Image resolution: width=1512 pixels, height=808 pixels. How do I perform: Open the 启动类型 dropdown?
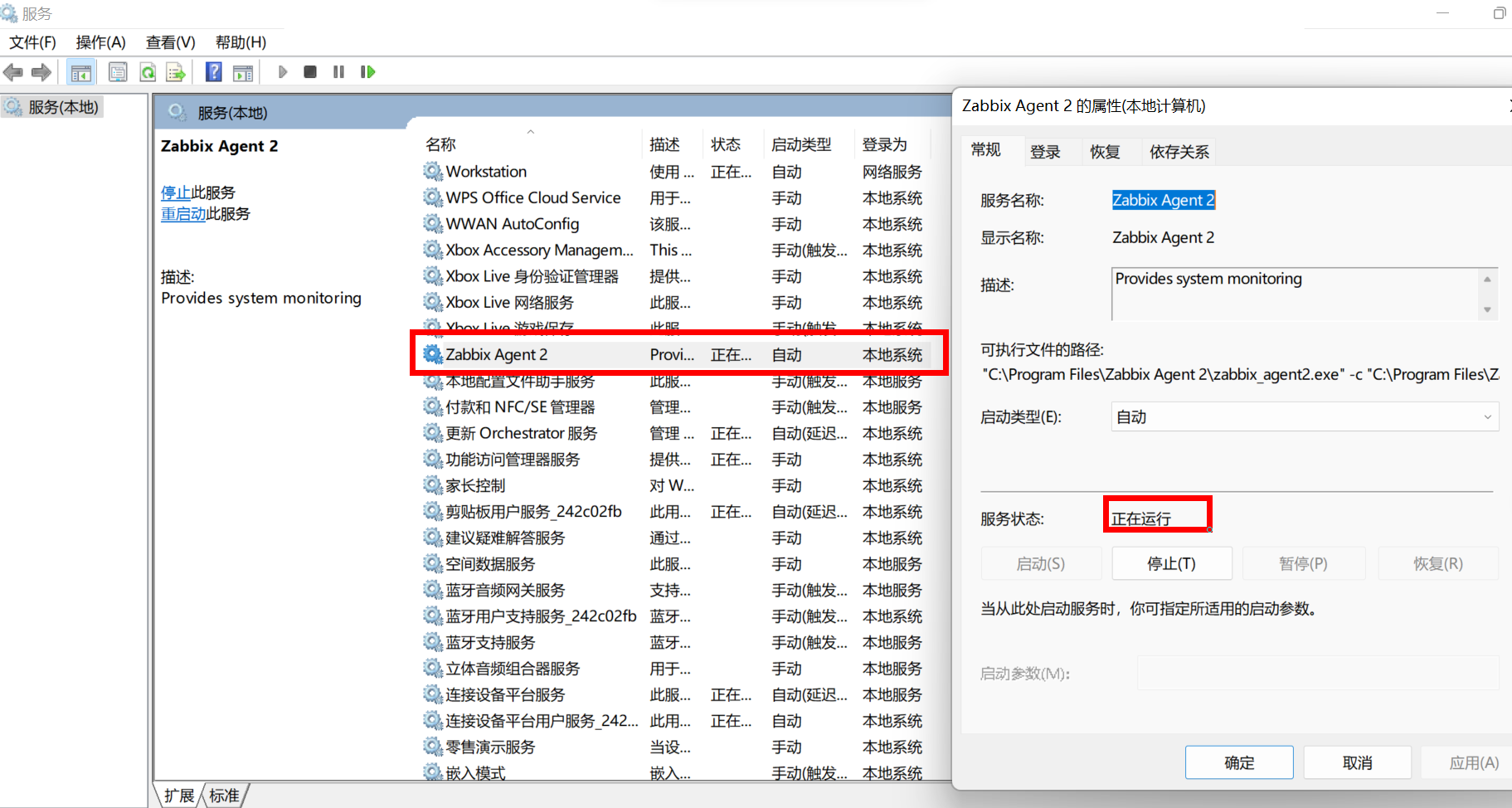(x=1305, y=416)
